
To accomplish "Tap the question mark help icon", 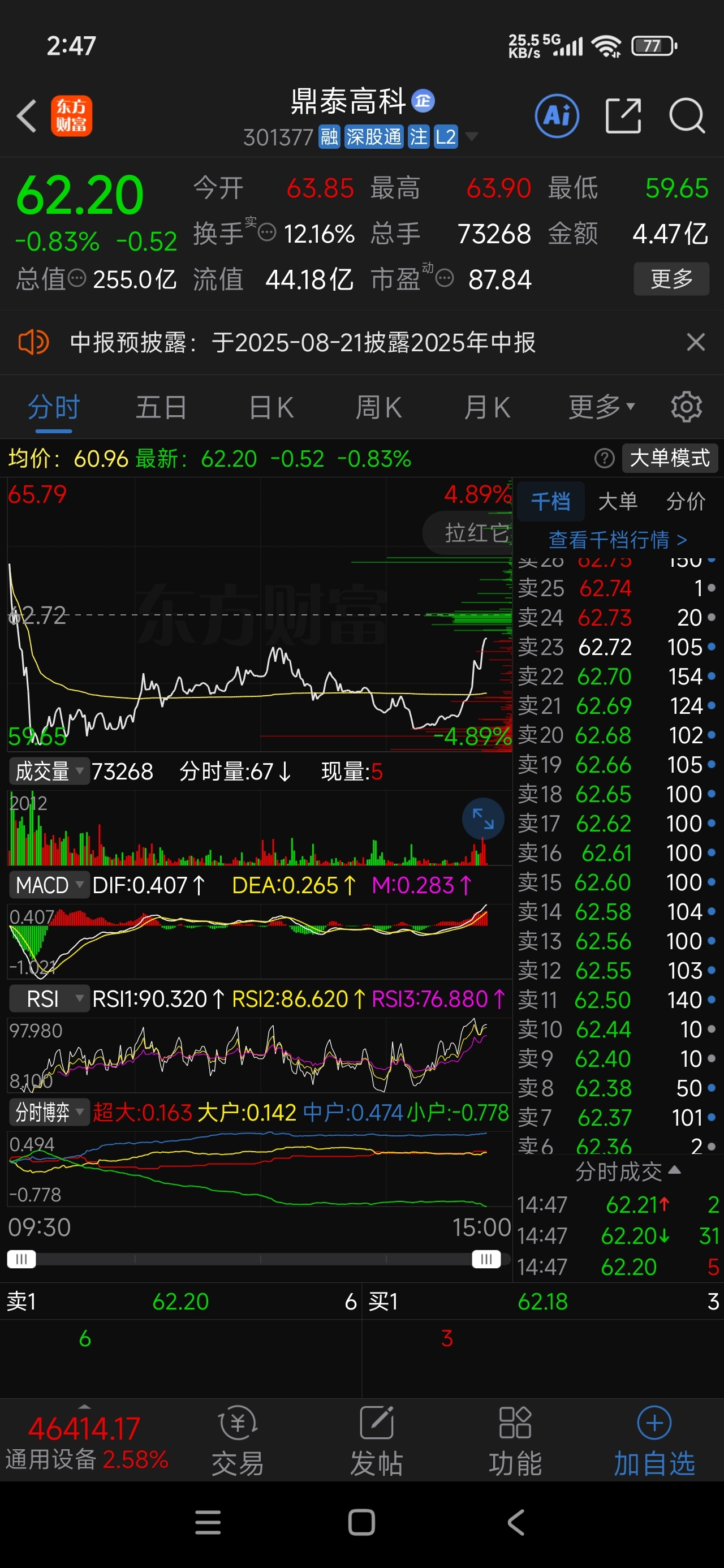I will [x=604, y=458].
